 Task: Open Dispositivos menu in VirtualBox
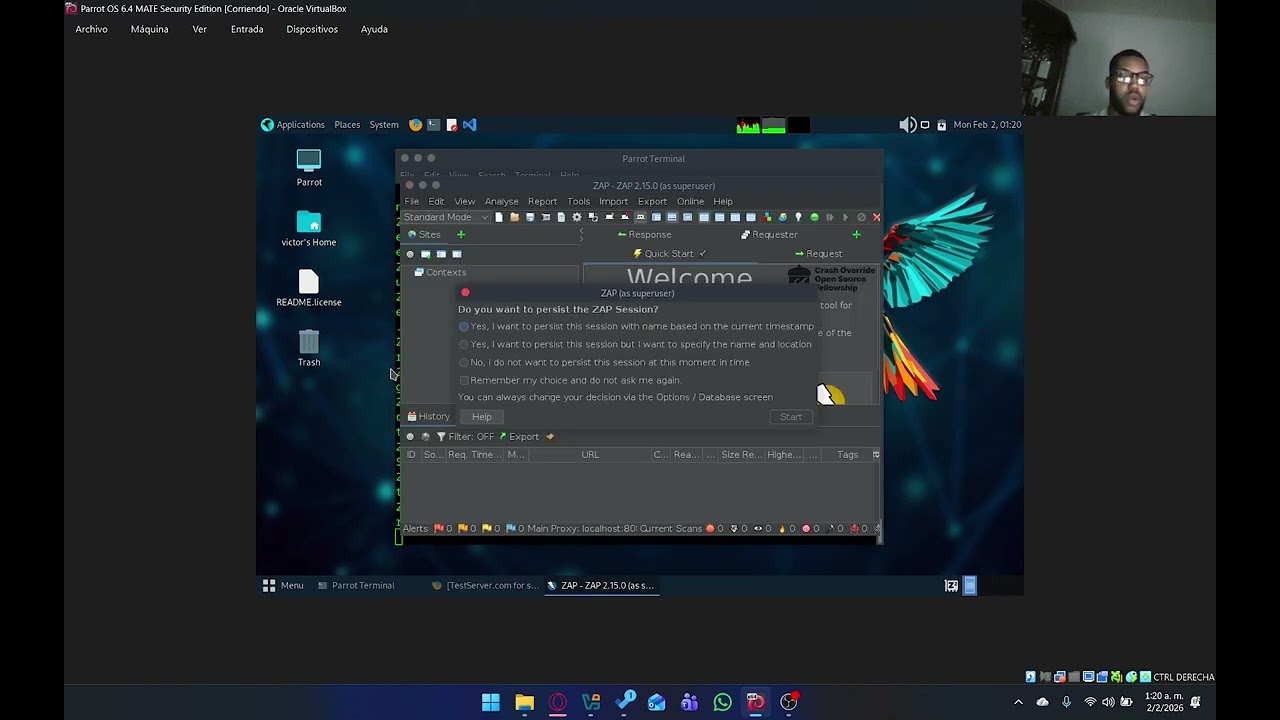point(312,29)
